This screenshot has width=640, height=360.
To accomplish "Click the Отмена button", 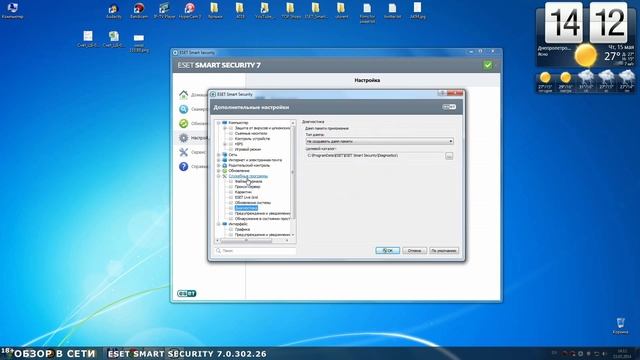I will tap(414, 251).
